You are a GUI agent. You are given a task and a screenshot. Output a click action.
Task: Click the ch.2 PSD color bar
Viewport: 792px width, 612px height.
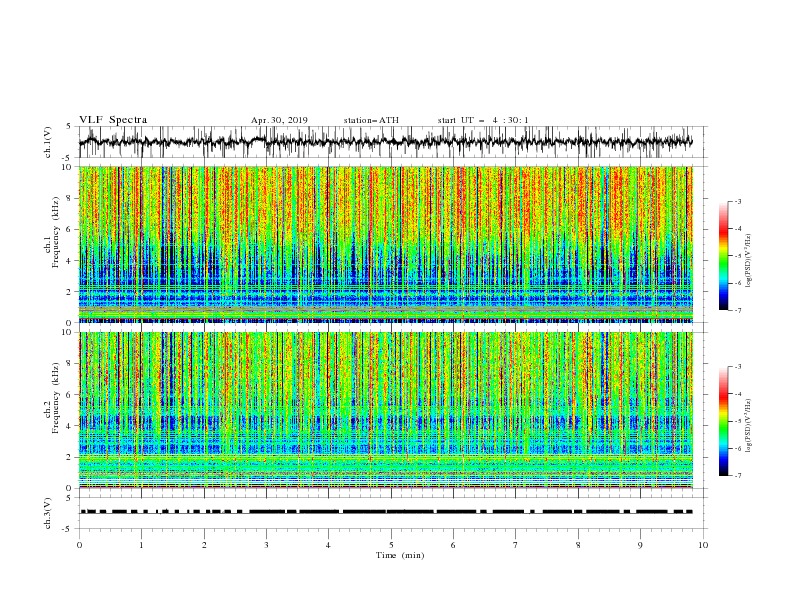pyautogui.click(x=723, y=421)
